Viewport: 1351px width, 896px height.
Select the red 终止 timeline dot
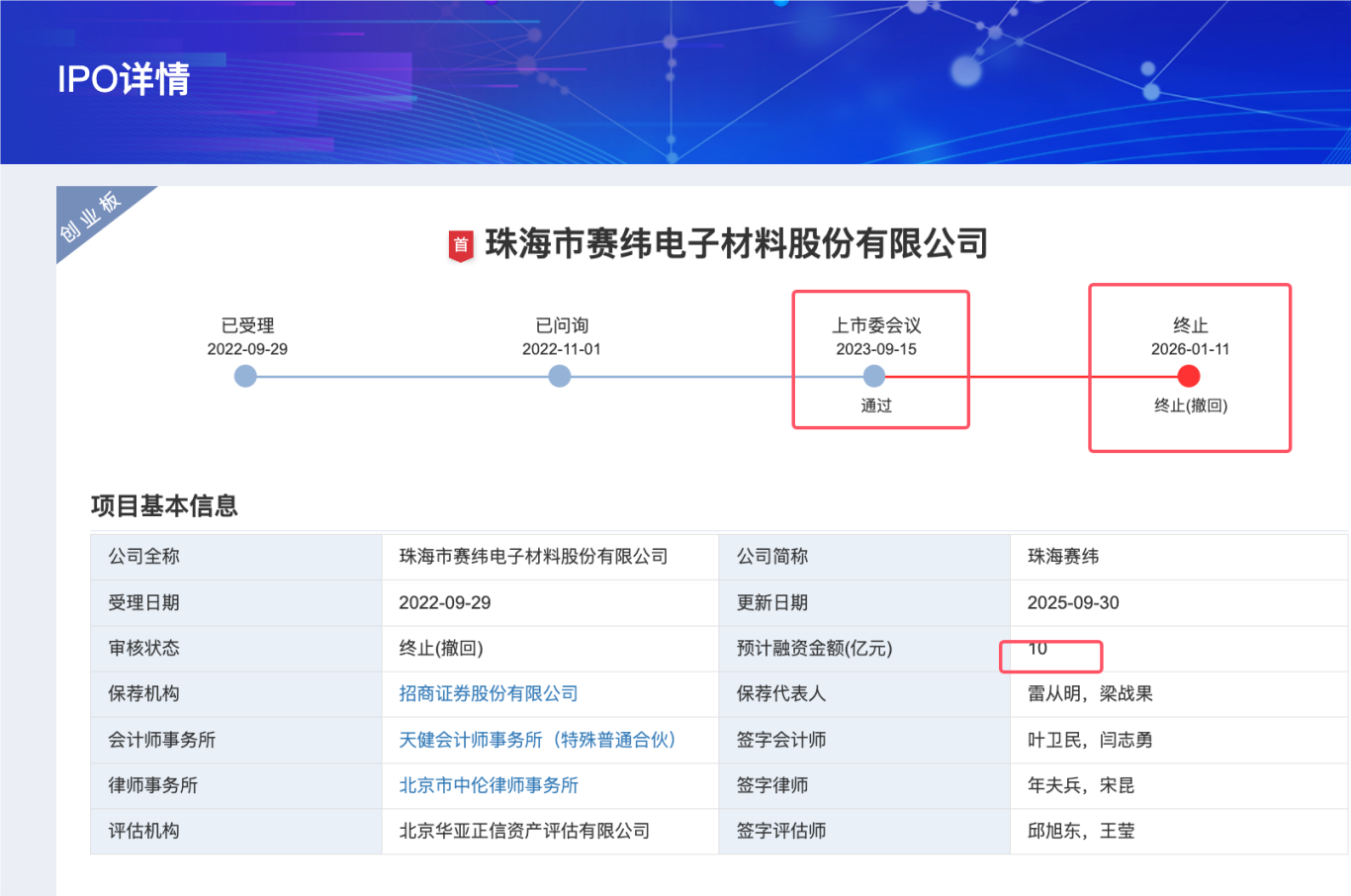pyautogui.click(x=1189, y=376)
